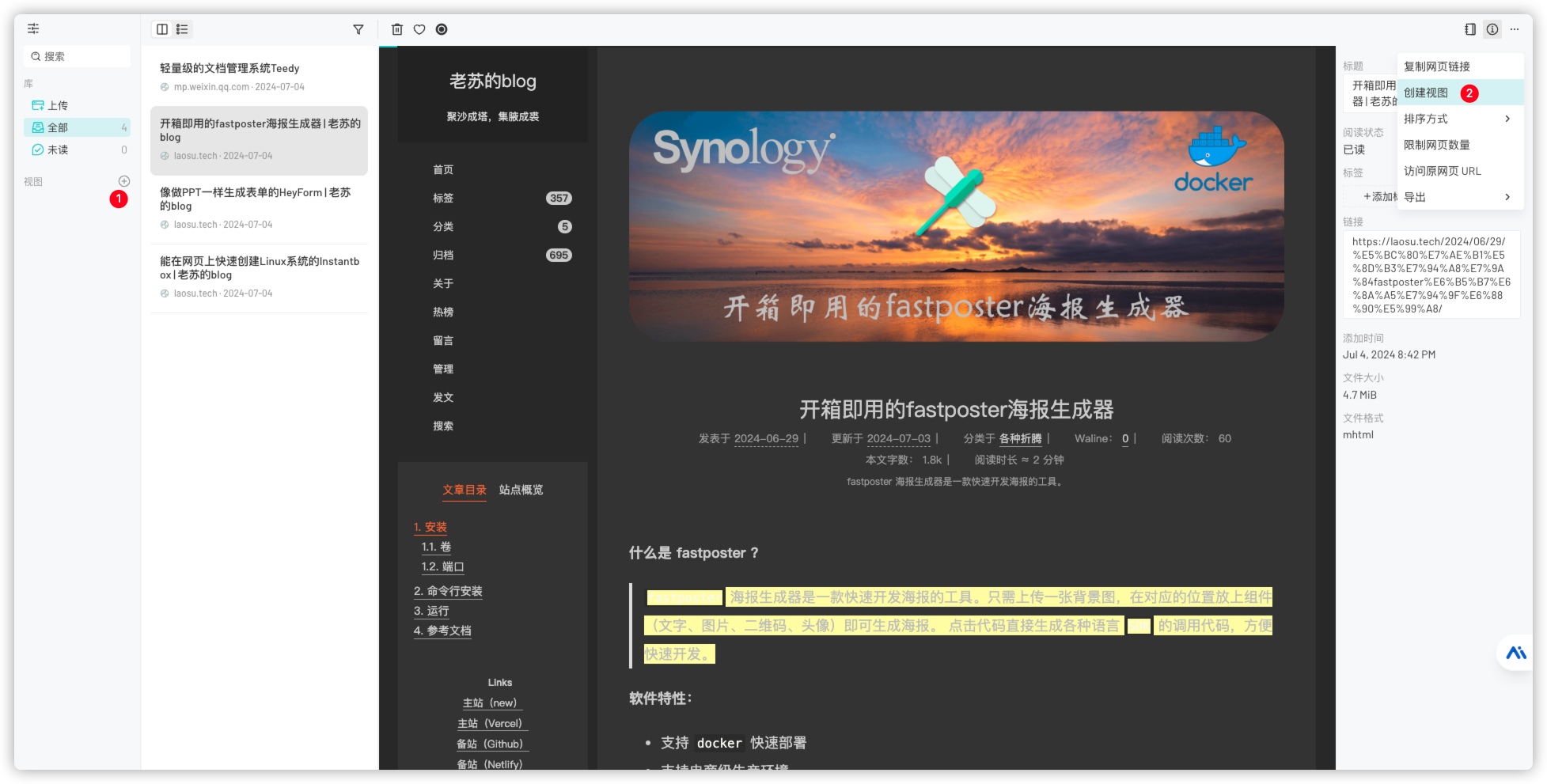Click the 老苏的blog site title

click(492, 81)
